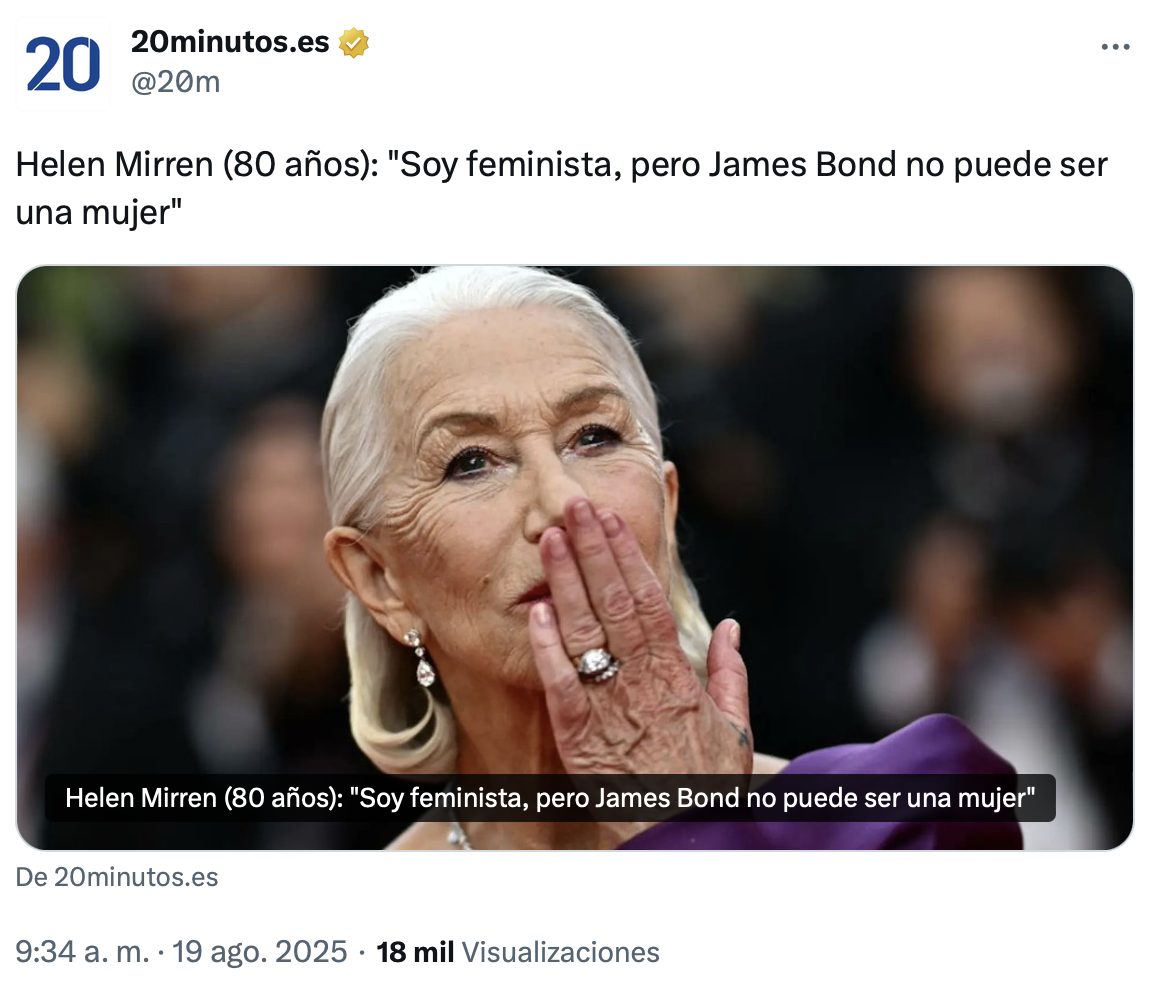Click the words "una mujer" in the tweet
This screenshot has width=1154, height=986.
click(x=99, y=213)
